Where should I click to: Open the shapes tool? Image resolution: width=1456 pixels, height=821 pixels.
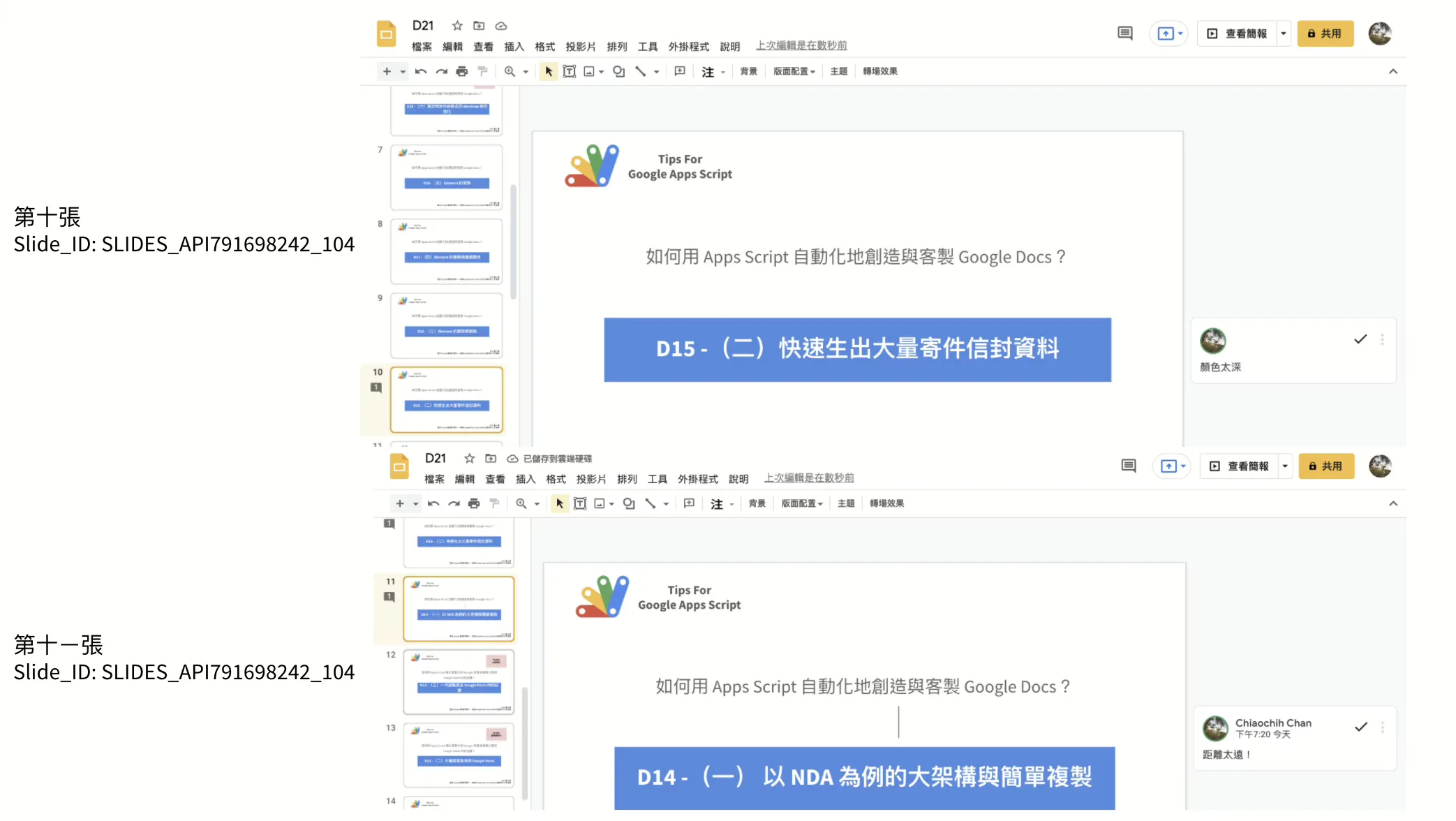point(618,71)
